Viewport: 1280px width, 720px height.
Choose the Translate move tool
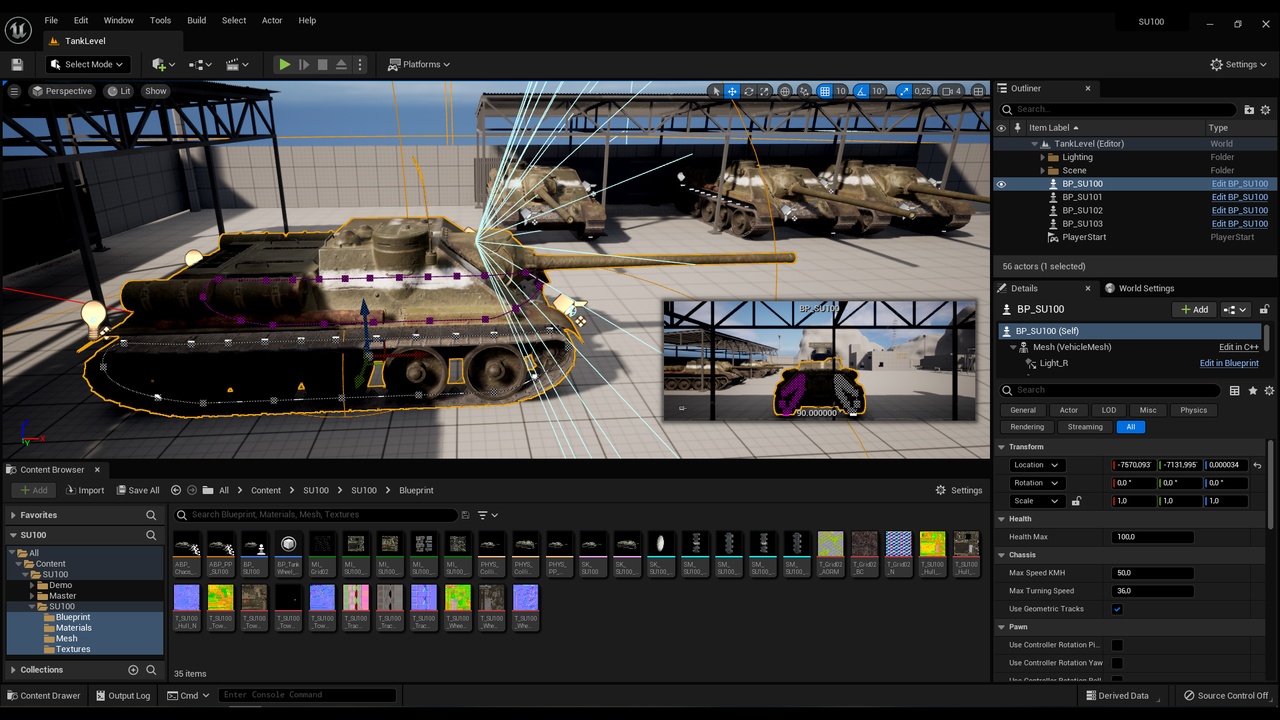point(732,91)
